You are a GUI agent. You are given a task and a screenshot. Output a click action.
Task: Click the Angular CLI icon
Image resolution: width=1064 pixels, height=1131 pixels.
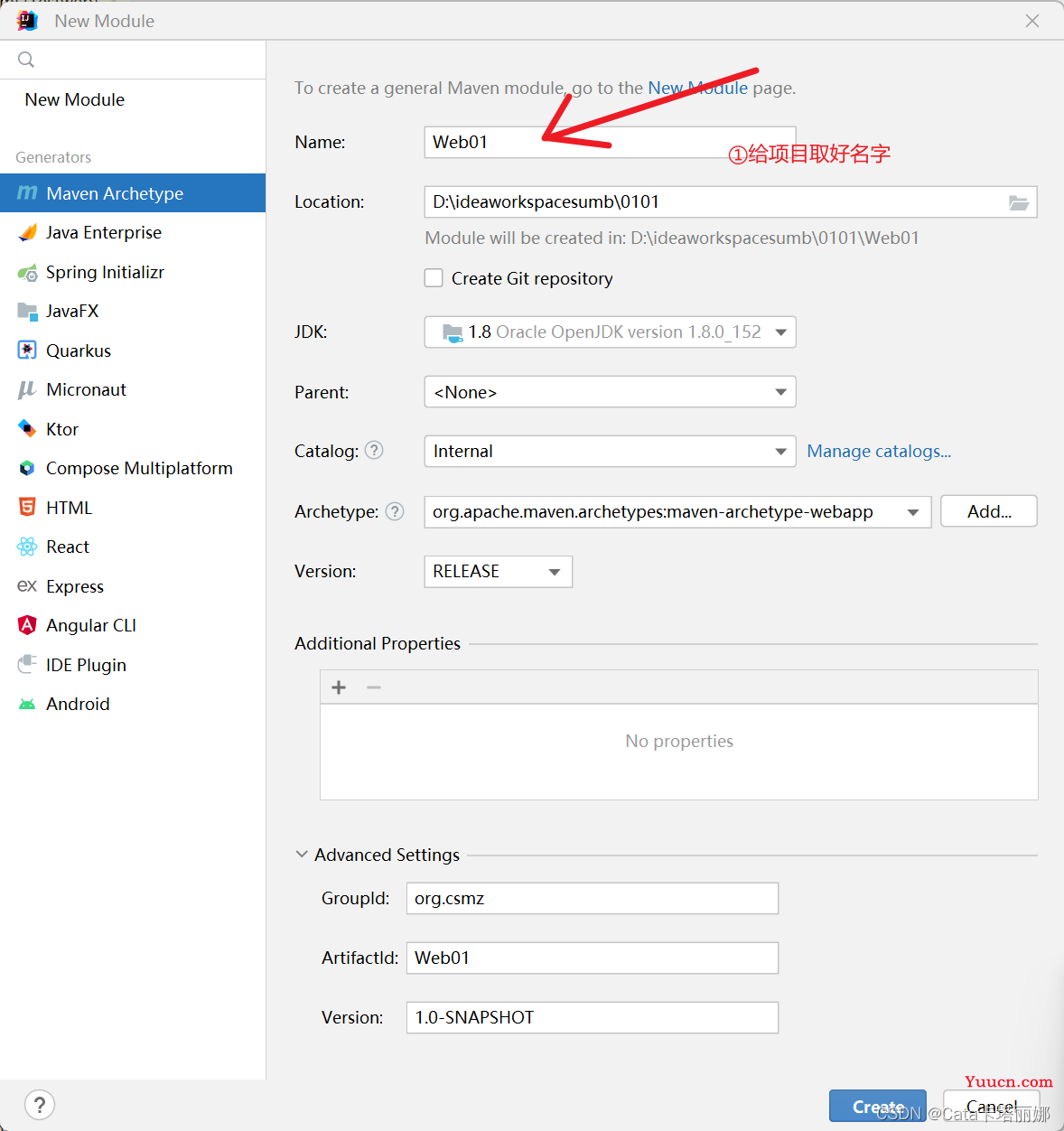coord(27,625)
